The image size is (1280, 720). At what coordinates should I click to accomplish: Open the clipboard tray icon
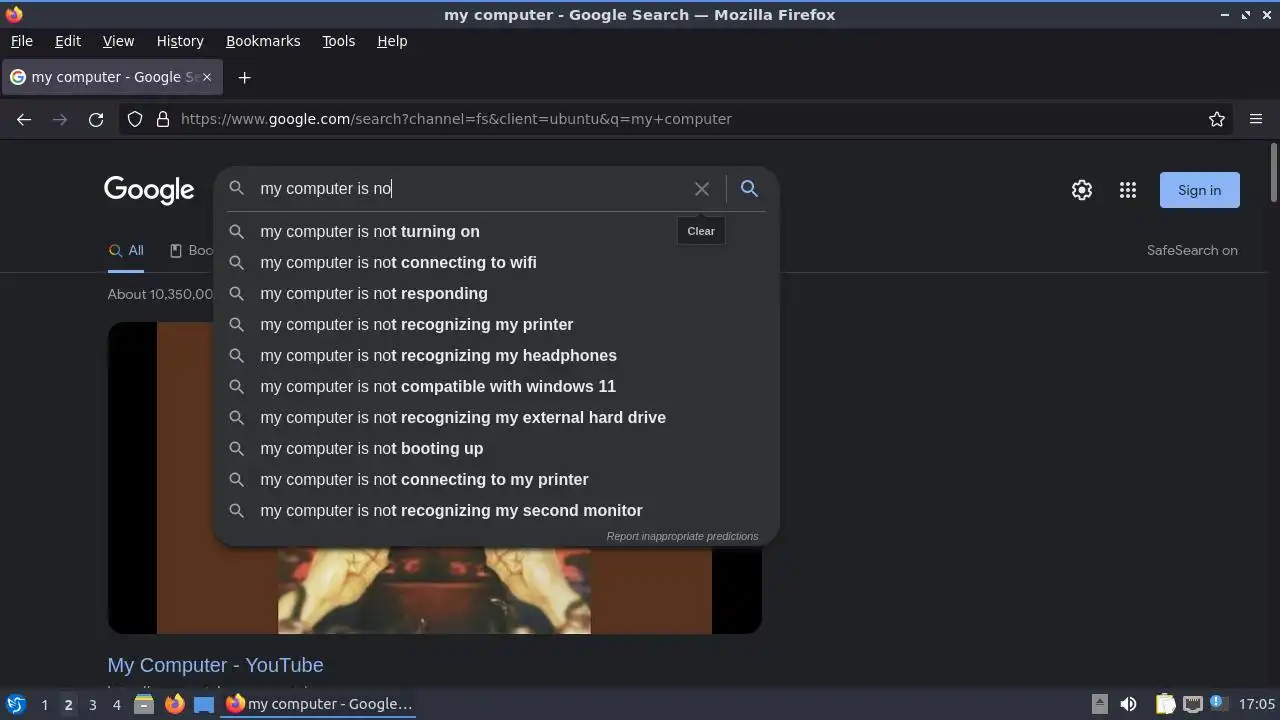1165,704
